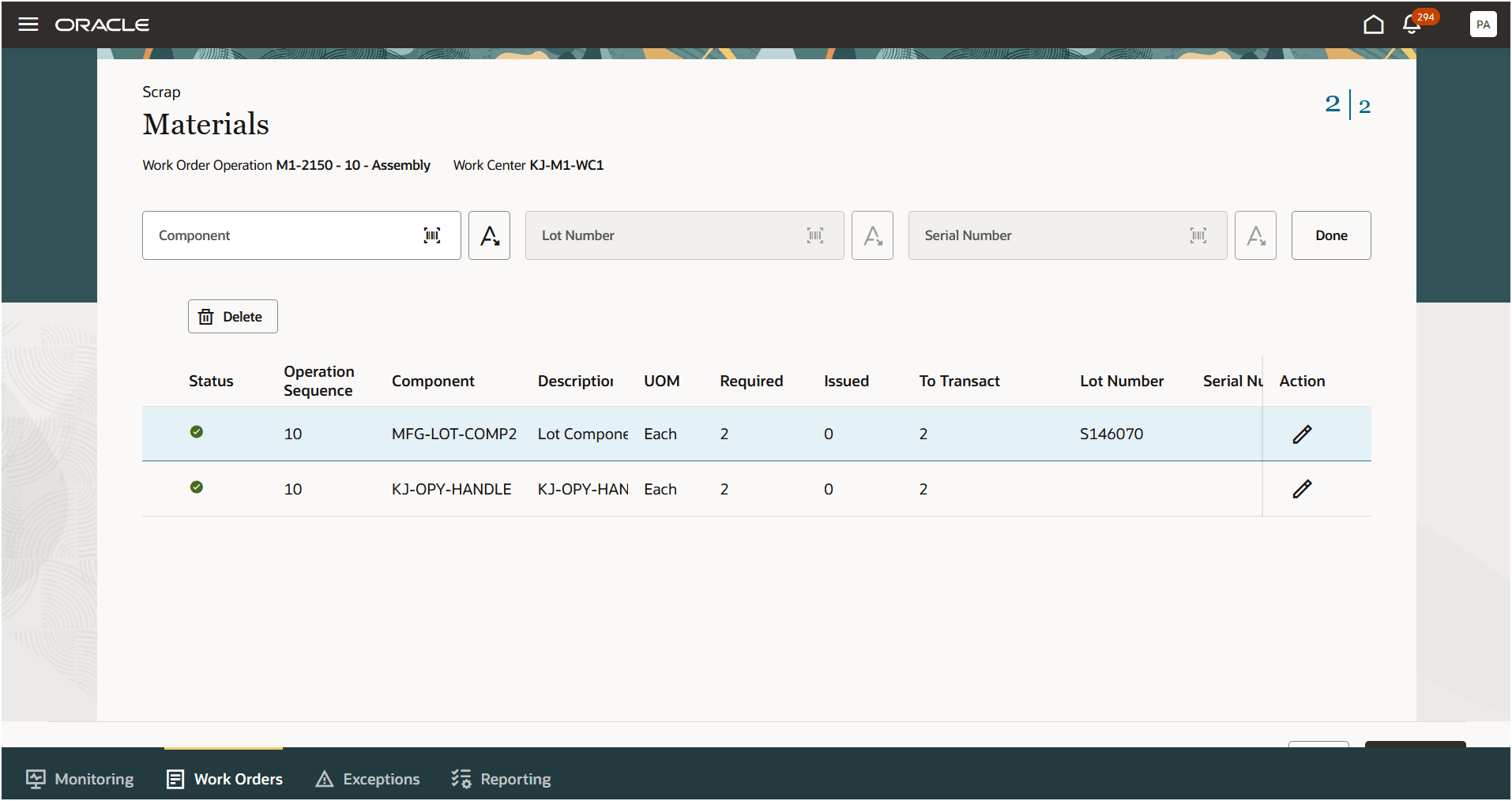Click the UOM column header

point(661,381)
